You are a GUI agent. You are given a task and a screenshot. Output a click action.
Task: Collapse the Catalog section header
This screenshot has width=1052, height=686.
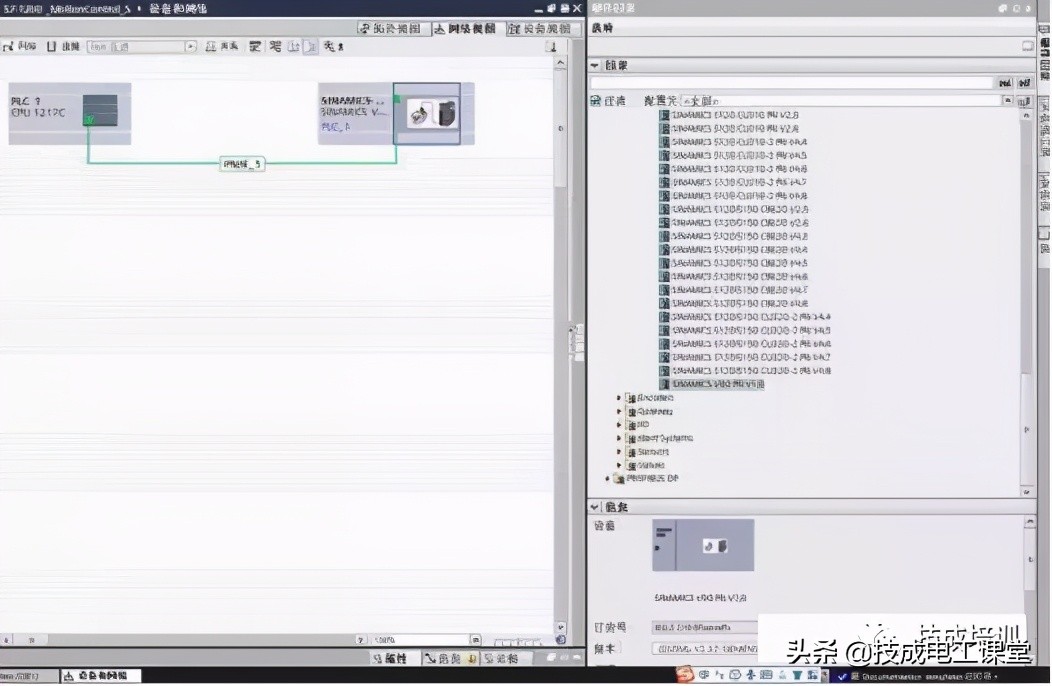tap(596, 65)
